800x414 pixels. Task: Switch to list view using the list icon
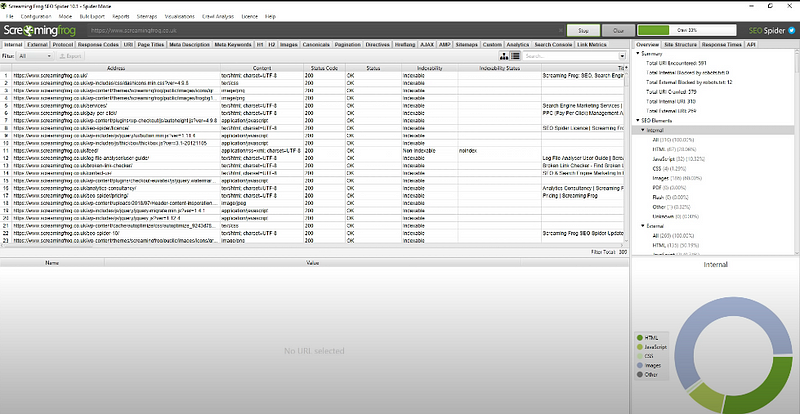(515, 56)
